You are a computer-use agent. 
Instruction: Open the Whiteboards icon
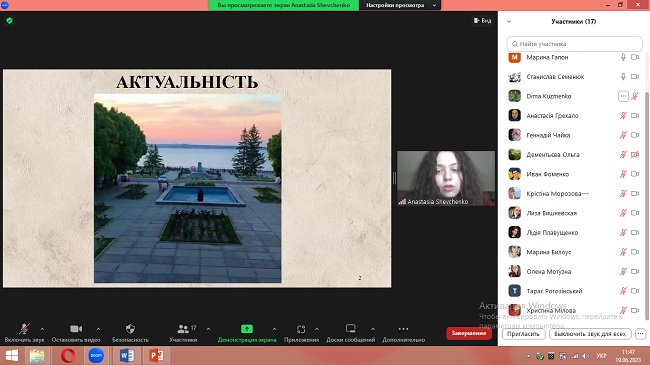point(351,329)
